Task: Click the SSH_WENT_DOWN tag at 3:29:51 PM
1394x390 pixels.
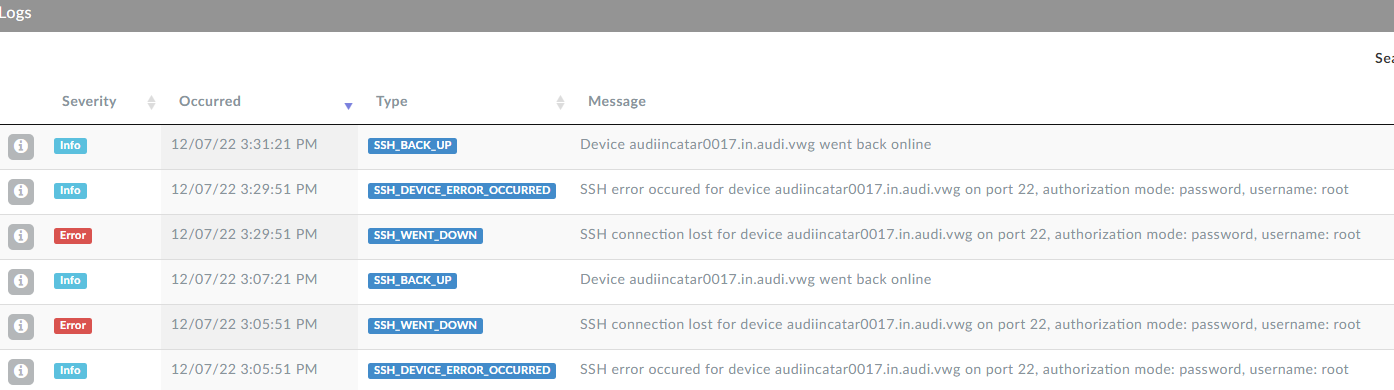Action: [425, 235]
